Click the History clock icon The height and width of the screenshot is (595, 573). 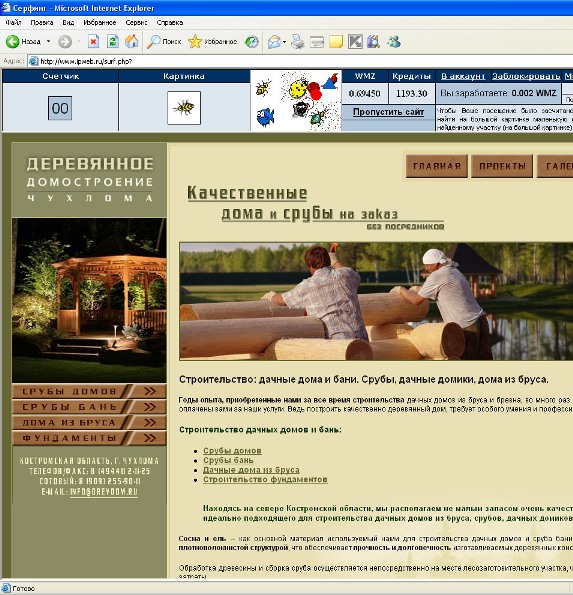(x=251, y=41)
